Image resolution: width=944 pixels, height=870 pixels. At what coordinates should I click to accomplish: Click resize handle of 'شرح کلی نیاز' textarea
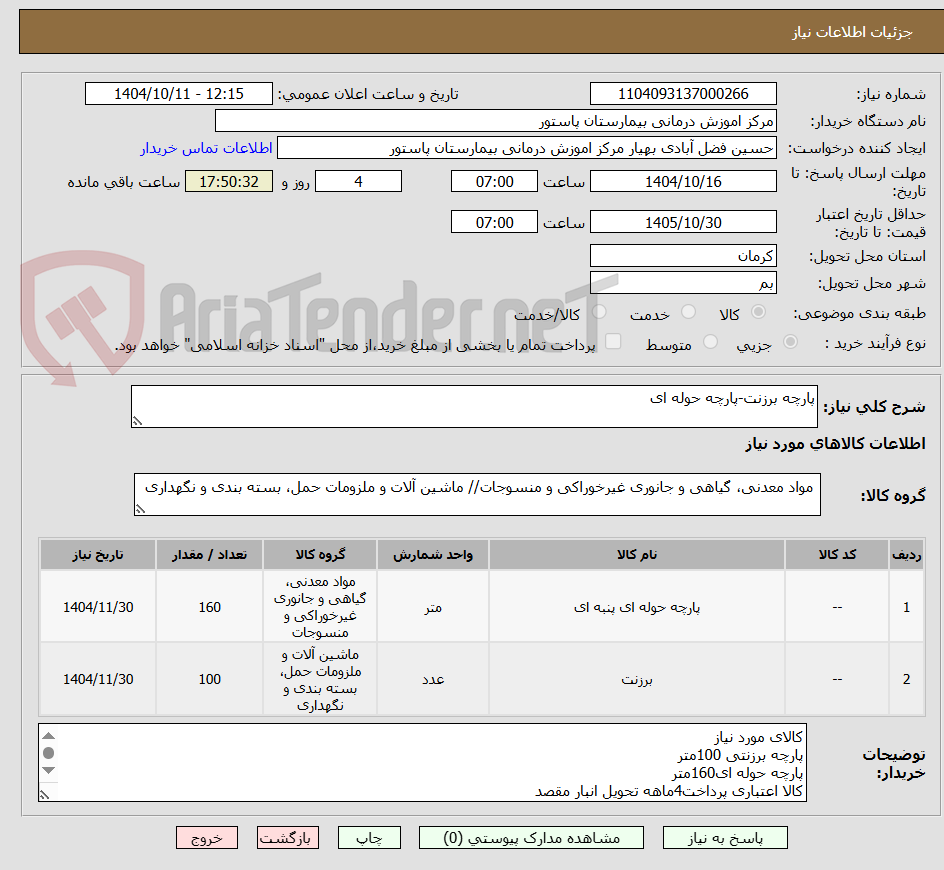(x=137, y=421)
